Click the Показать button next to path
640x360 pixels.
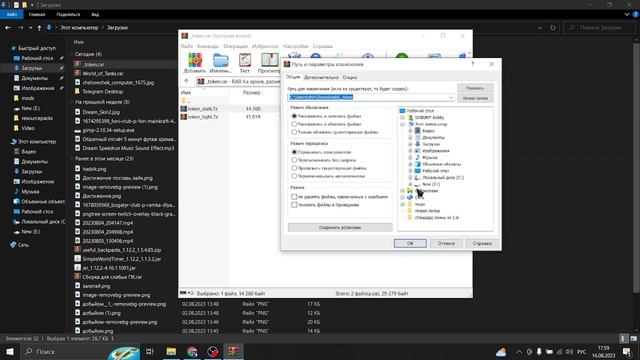475,88
